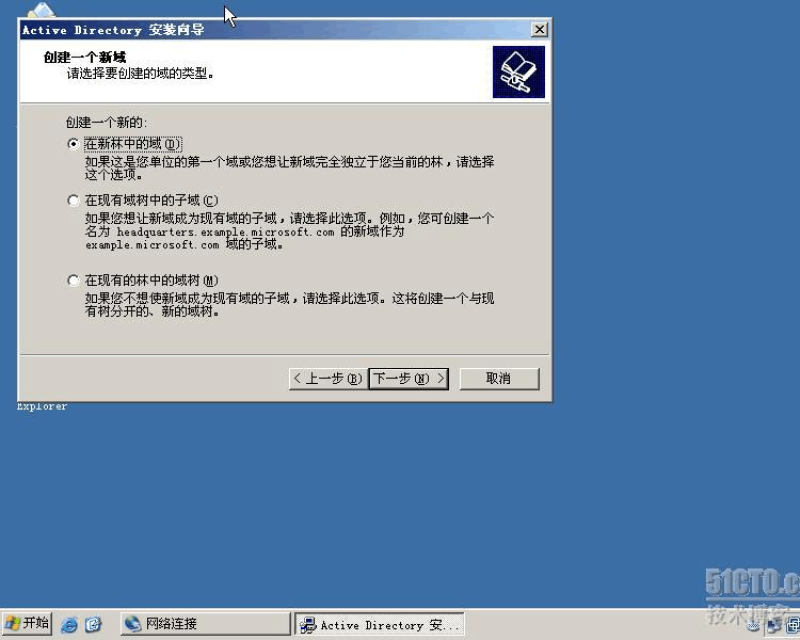Click the rightmost system tray icon
Screen dimensions: 800x640
tap(793, 625)
